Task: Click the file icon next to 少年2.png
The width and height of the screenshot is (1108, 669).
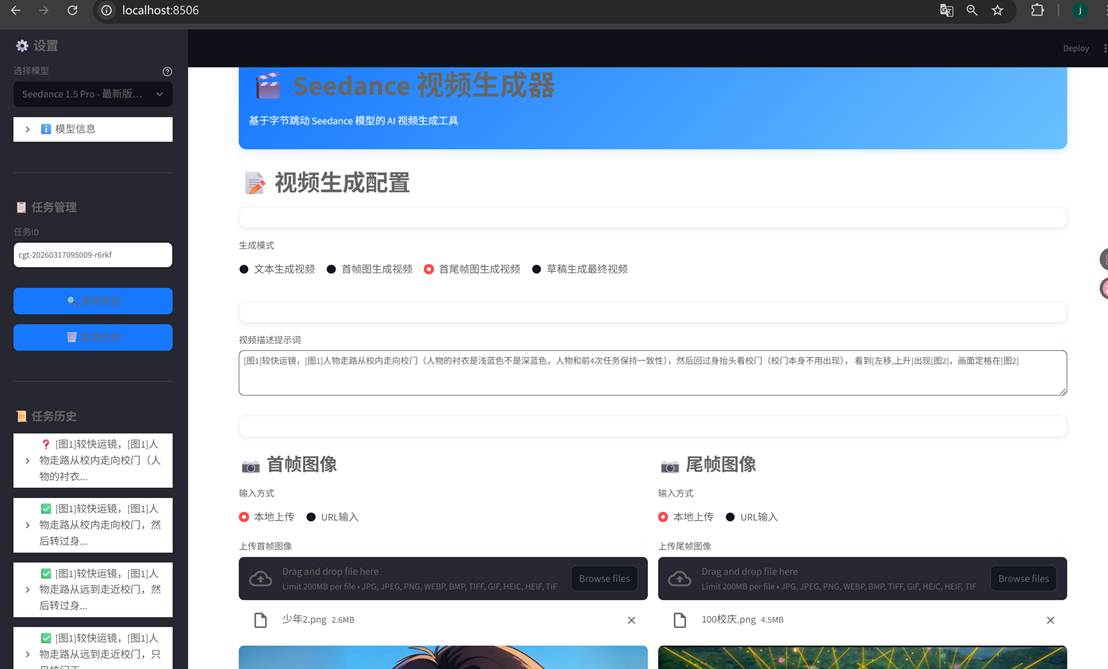Action: (261, 620)
